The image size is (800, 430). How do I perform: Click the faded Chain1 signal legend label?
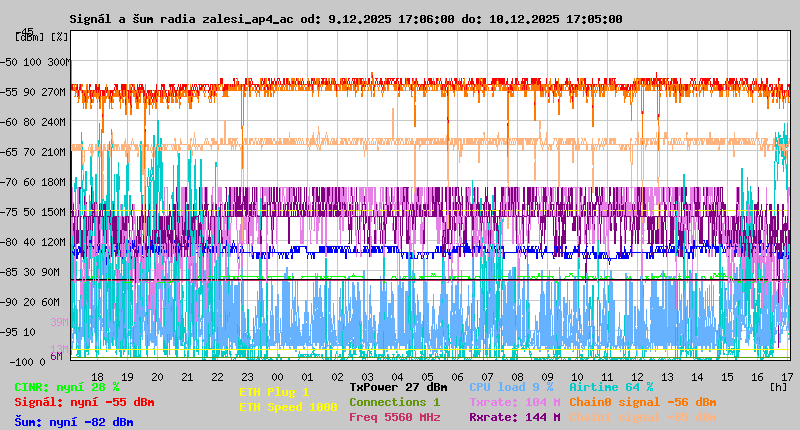(x=642, y=417)
